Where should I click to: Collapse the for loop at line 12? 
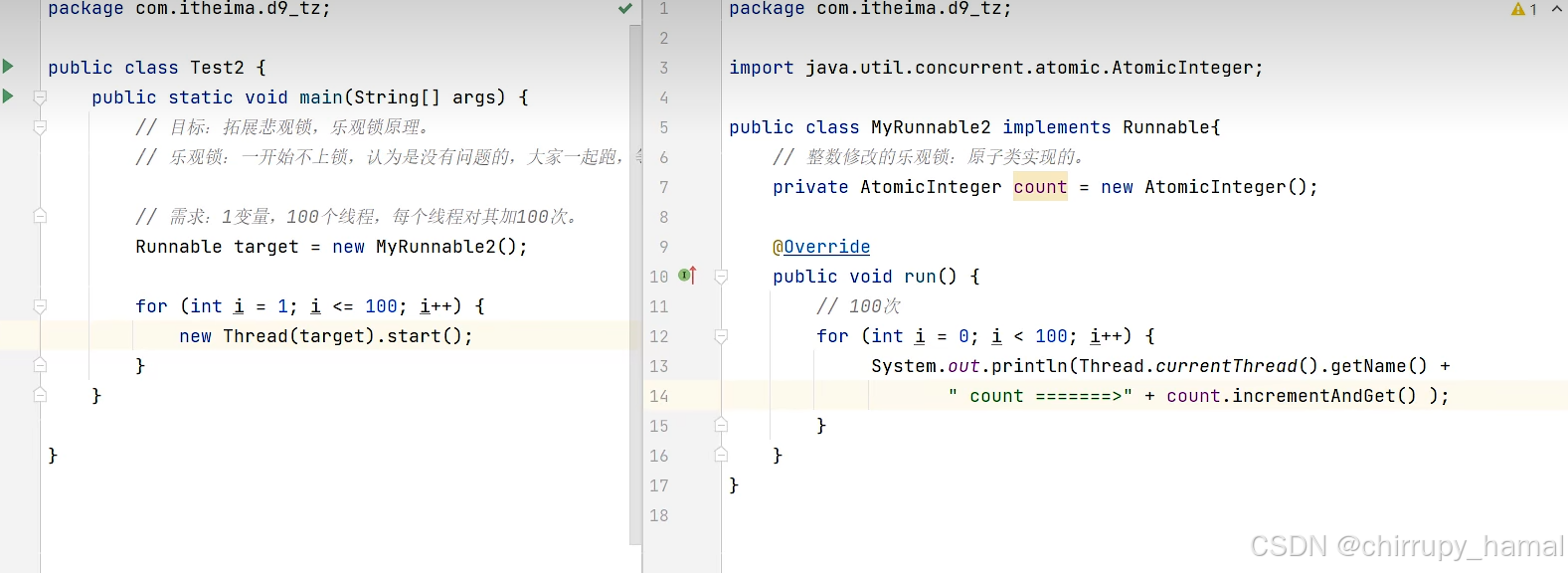(721, 336)
